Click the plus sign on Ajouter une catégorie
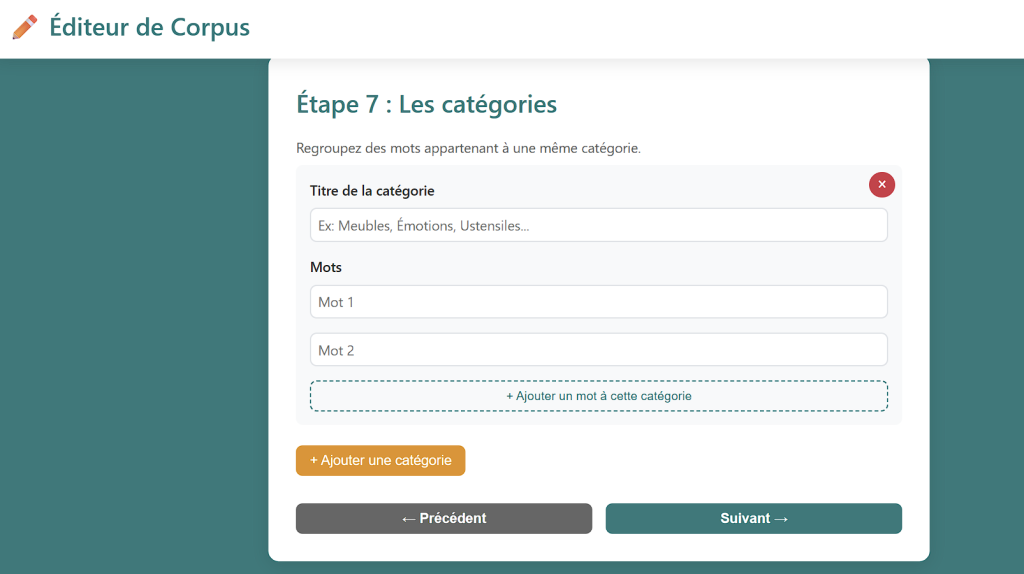Screen dimensions: 1024x574 pos(314,461)
